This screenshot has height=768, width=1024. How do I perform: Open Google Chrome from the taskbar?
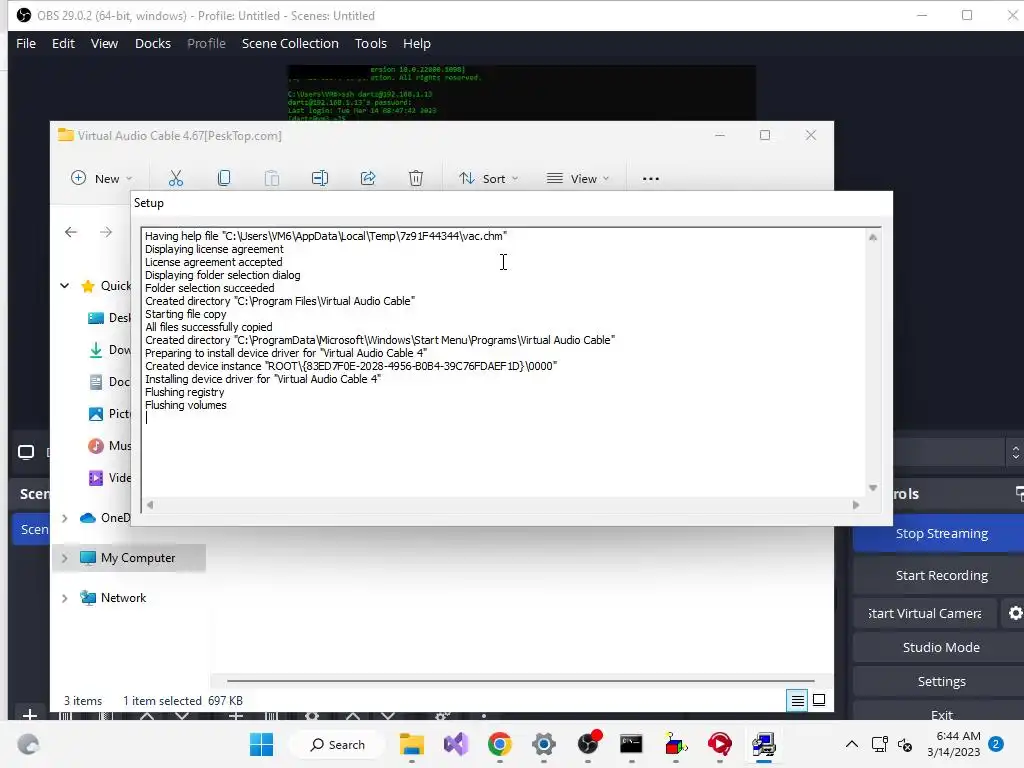coord(500,744)
